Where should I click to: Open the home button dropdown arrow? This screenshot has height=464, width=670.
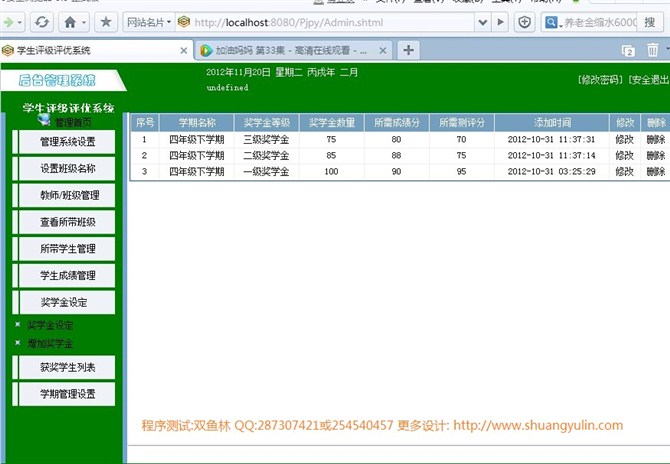(x=84, y=22)
